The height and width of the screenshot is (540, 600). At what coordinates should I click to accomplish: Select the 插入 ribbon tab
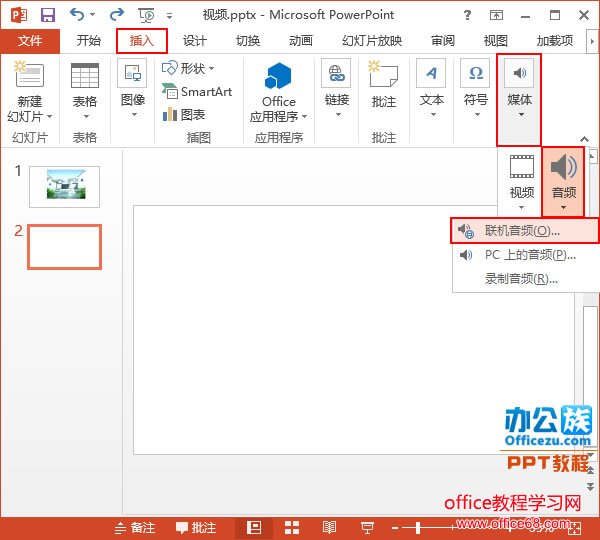tap(142, 41)
